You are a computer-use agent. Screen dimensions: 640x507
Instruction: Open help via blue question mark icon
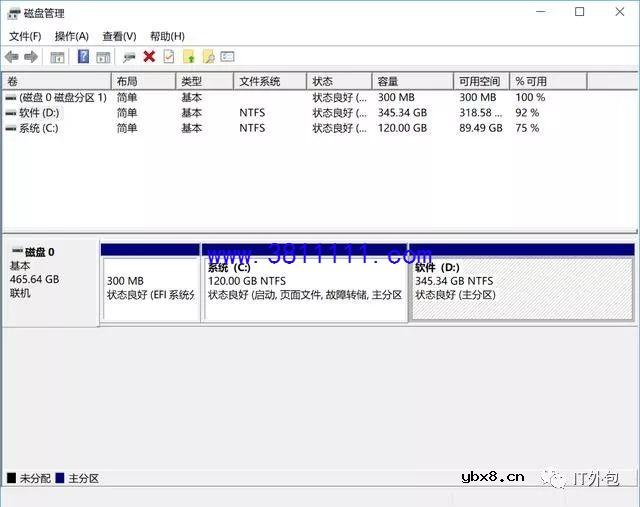coord(83,57)
